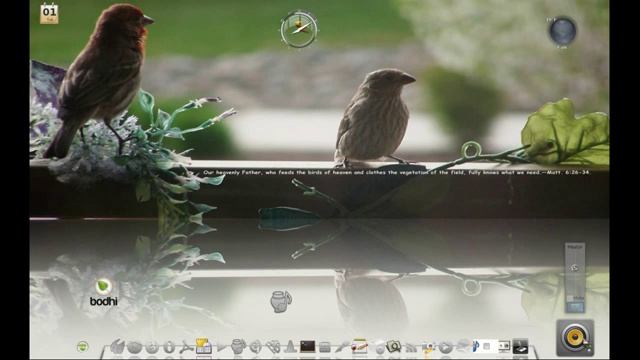Open the notepad with pencil dock icon
640x360 pixels.
[360, 347]
